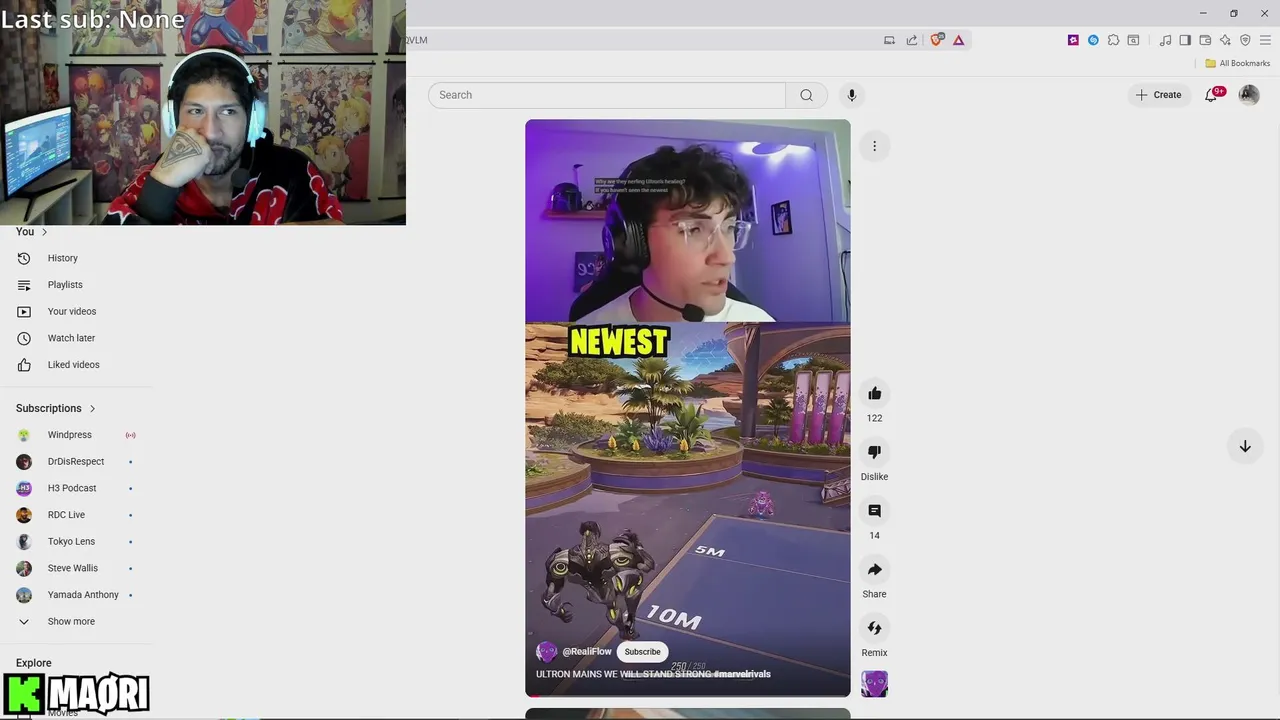Click the RealiFlow channel avatar

coord(546,652)
